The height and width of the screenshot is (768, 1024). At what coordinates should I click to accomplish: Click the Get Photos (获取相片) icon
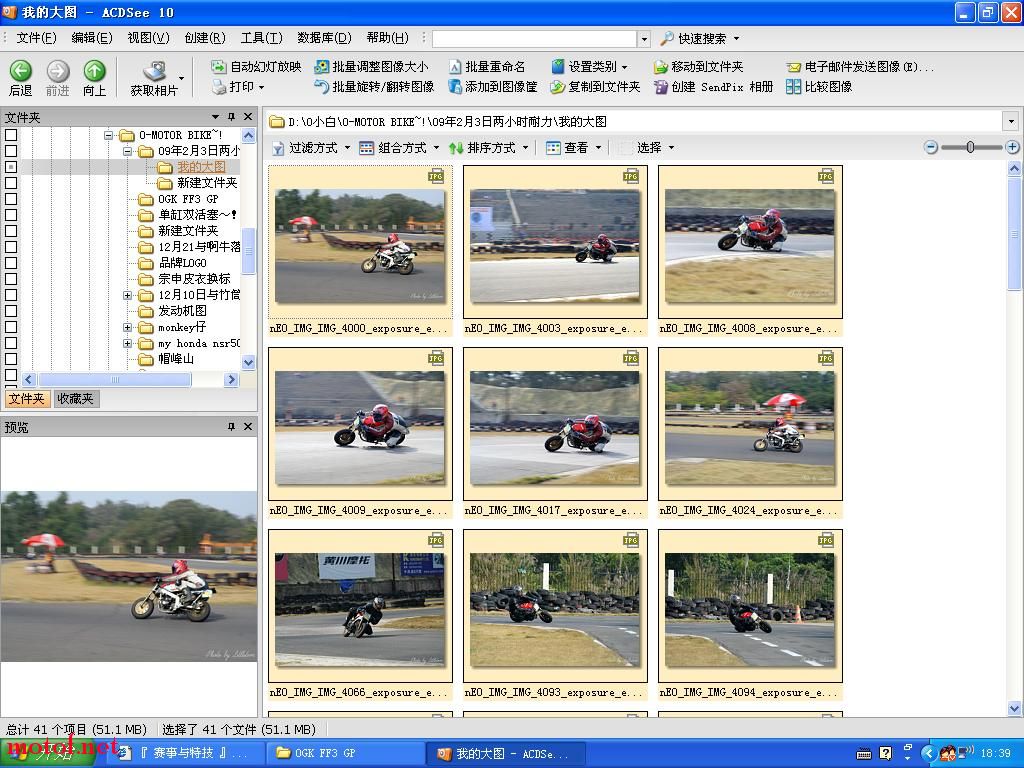[x=155, y=71]
